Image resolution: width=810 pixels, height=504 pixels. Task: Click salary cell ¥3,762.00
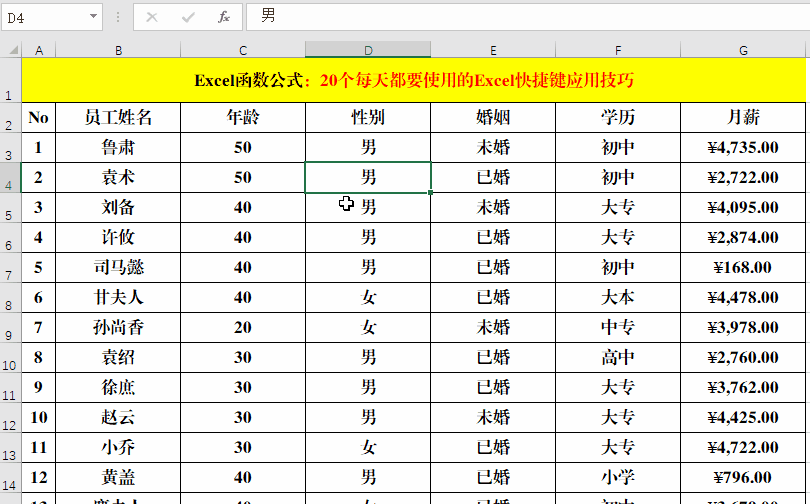(743, 387)
